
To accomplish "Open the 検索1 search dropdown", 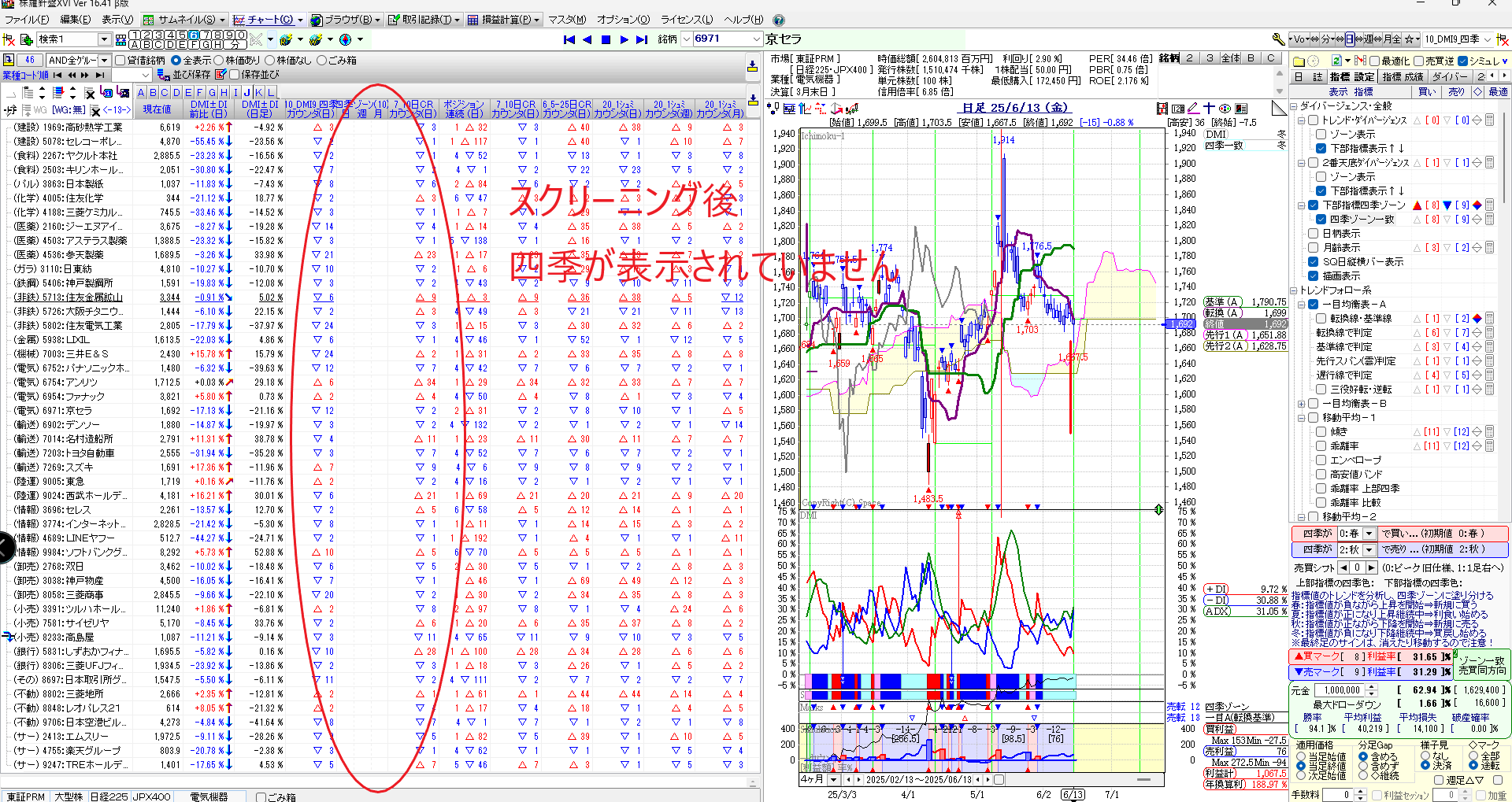I will 104,39.
